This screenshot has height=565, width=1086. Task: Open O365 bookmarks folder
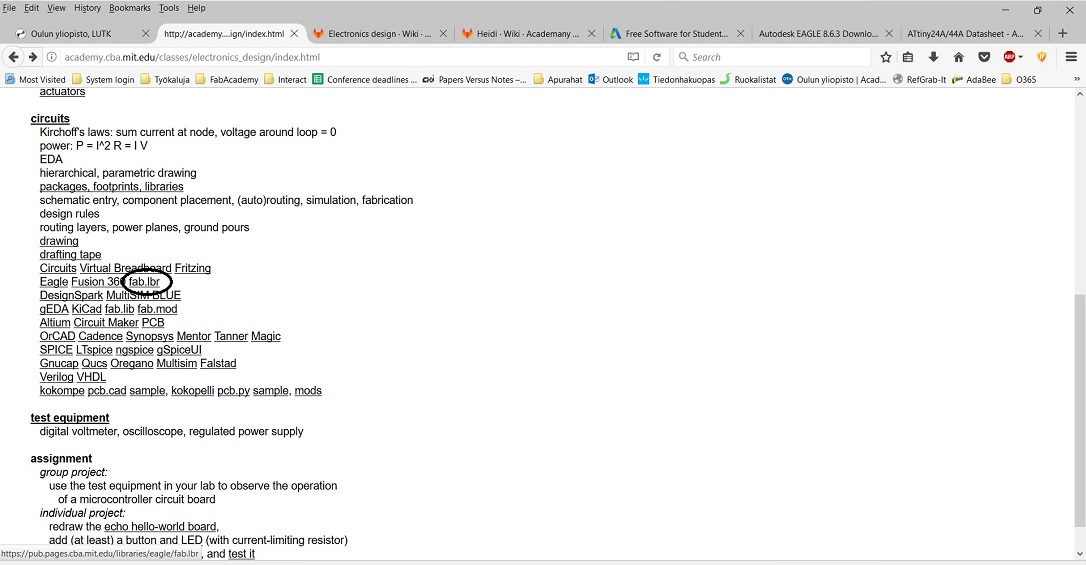click(x=1019, y=80)
